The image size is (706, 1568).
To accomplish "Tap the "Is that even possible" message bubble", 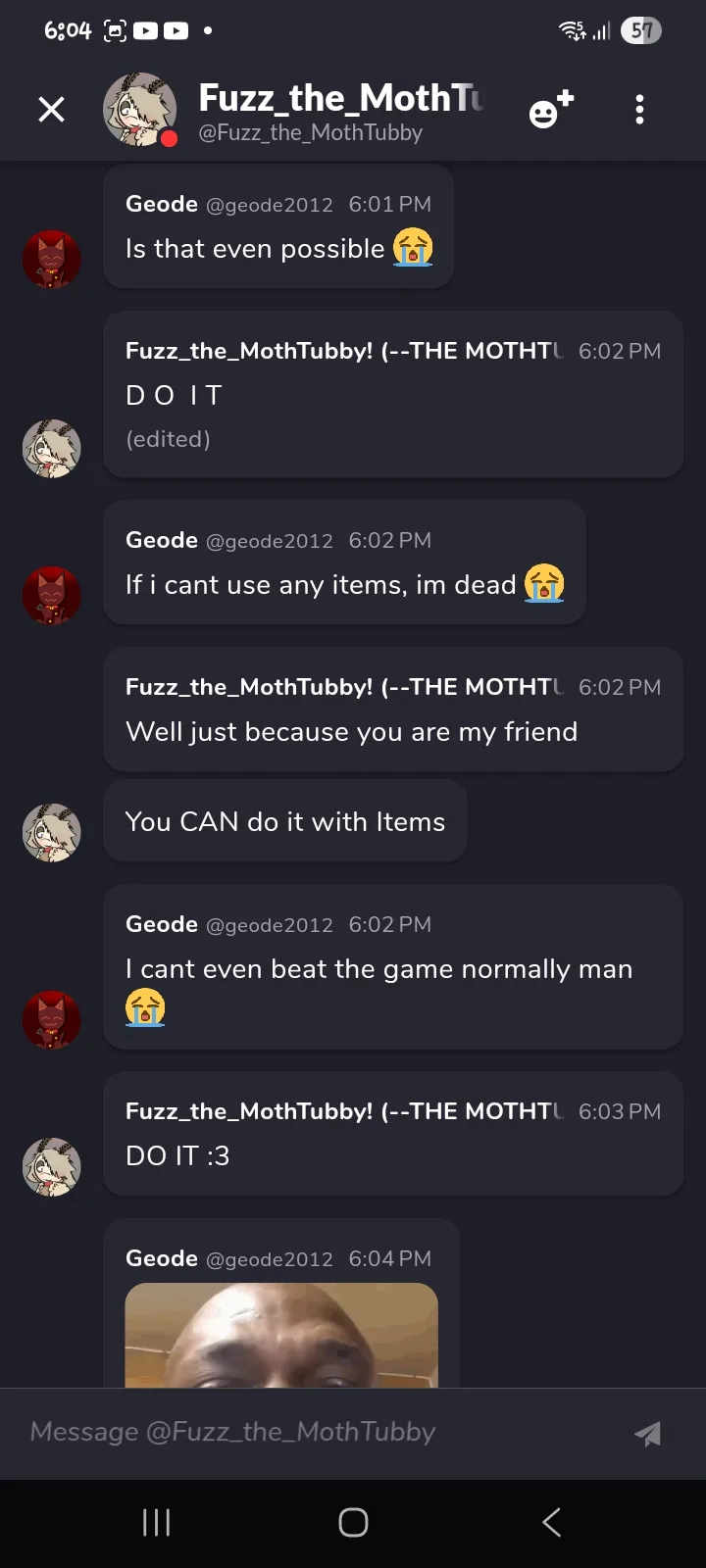I will (x=278, y=249).
